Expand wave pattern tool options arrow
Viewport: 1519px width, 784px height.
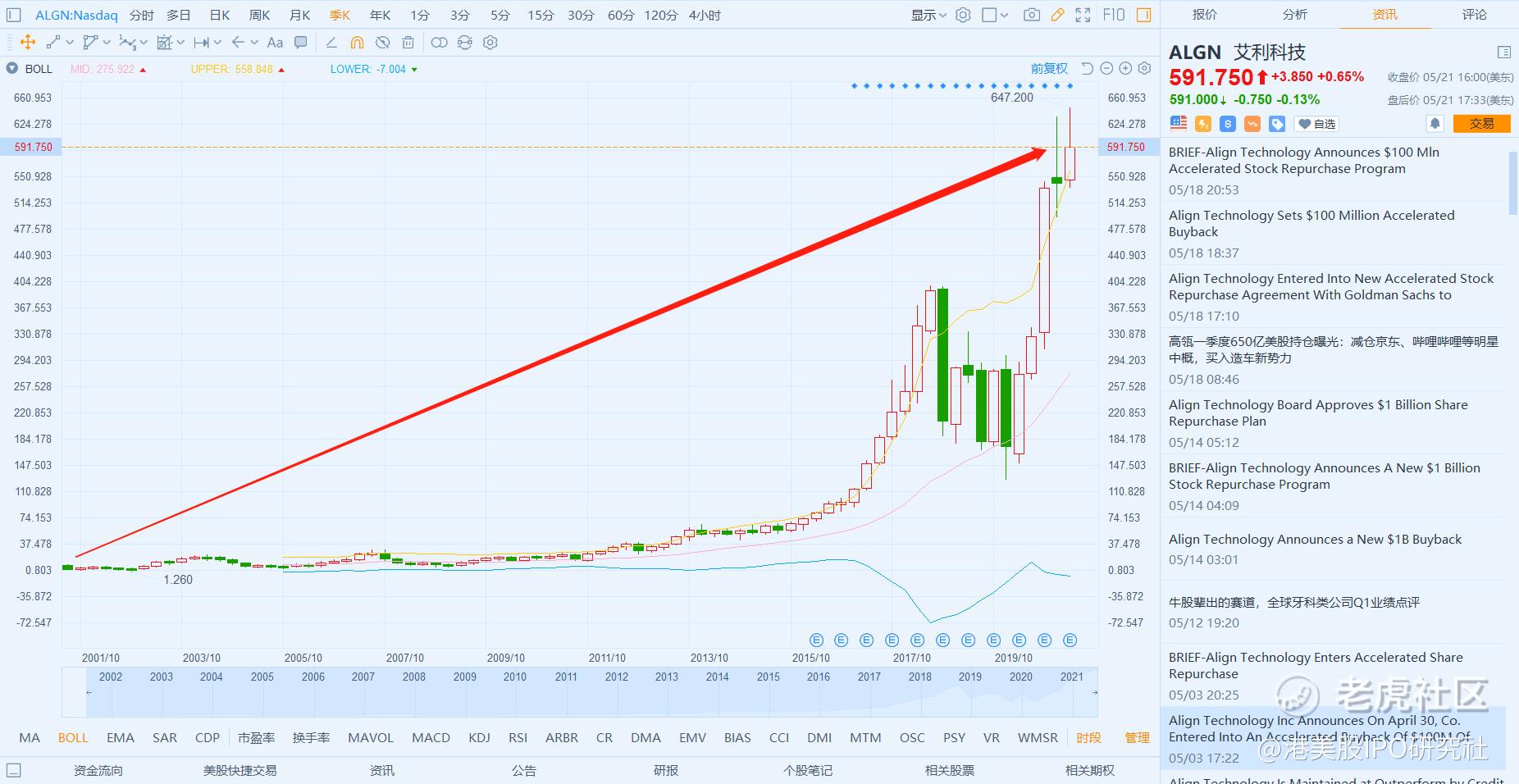tap(144, 43)
